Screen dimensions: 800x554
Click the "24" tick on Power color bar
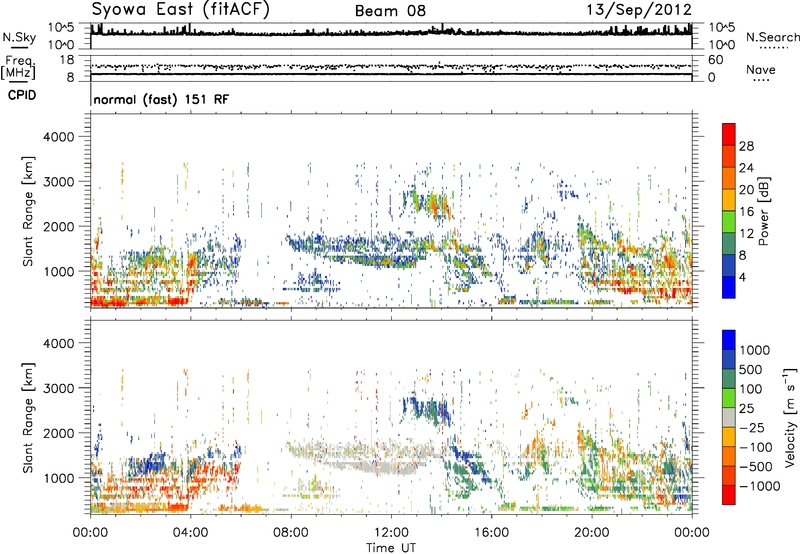746,168
